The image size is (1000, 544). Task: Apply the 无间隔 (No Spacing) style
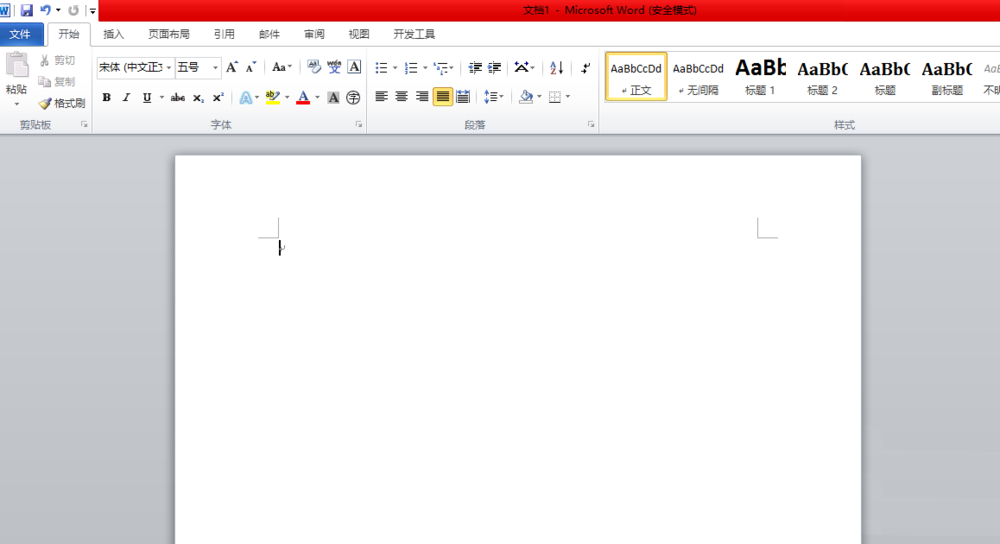[698, 77]
